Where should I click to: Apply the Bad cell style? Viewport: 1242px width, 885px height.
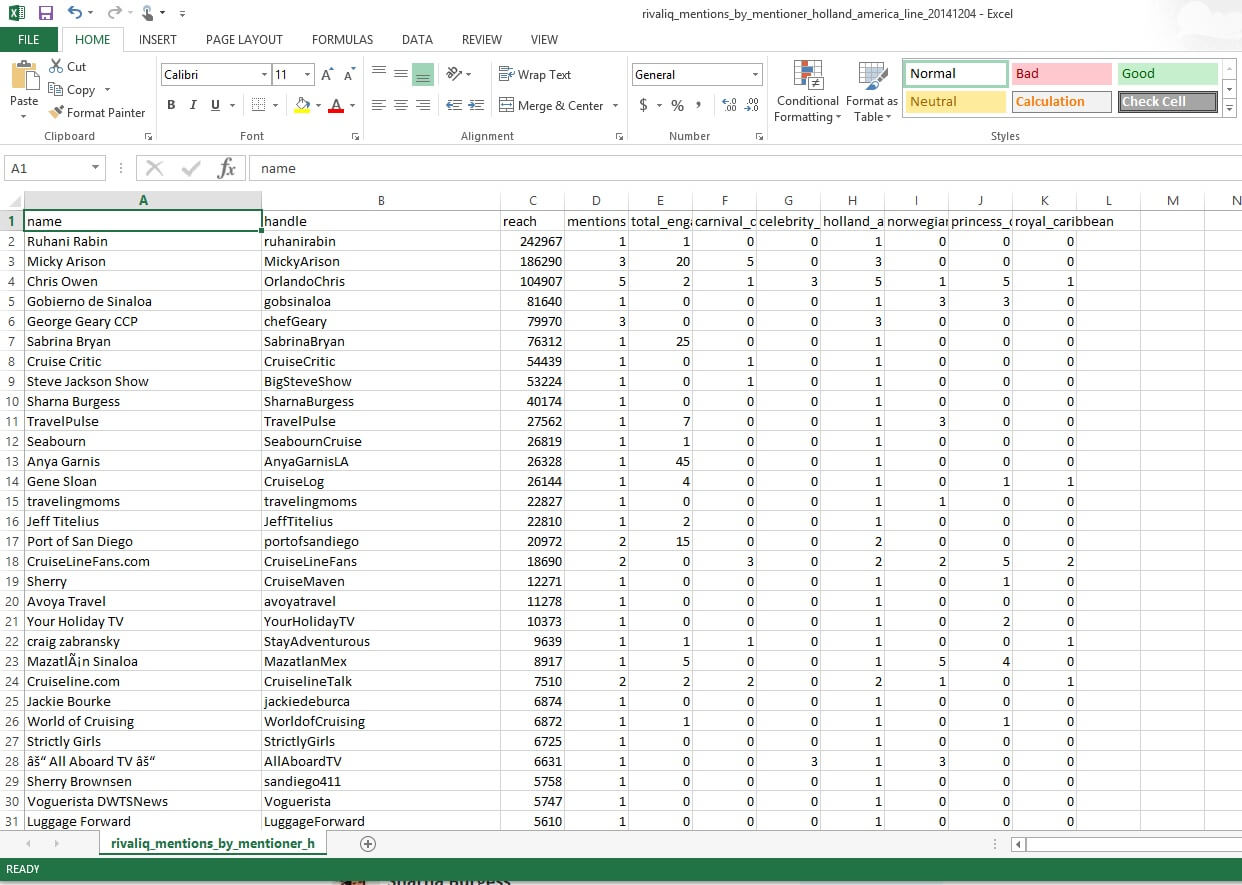1061,74
